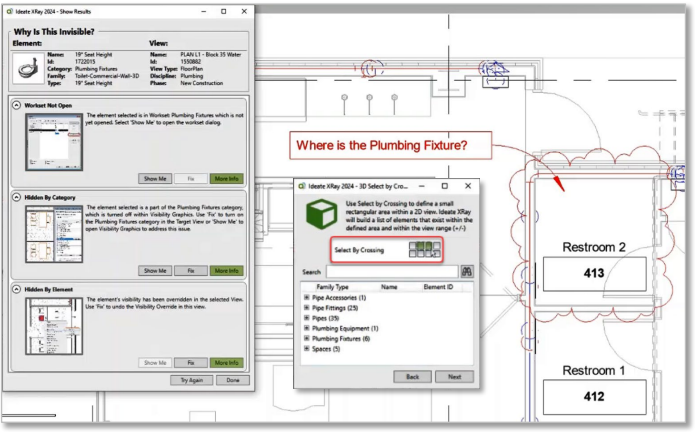Click More Info under Hidden By Category
Screen dimensions: 695x432
[x=226, y=271]
